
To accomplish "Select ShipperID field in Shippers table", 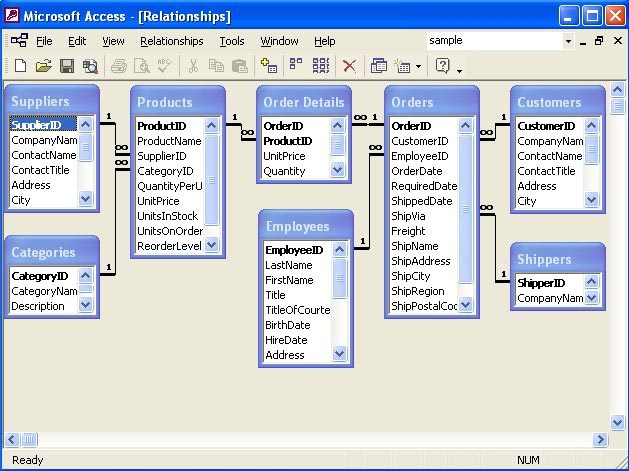I will 550,283.
